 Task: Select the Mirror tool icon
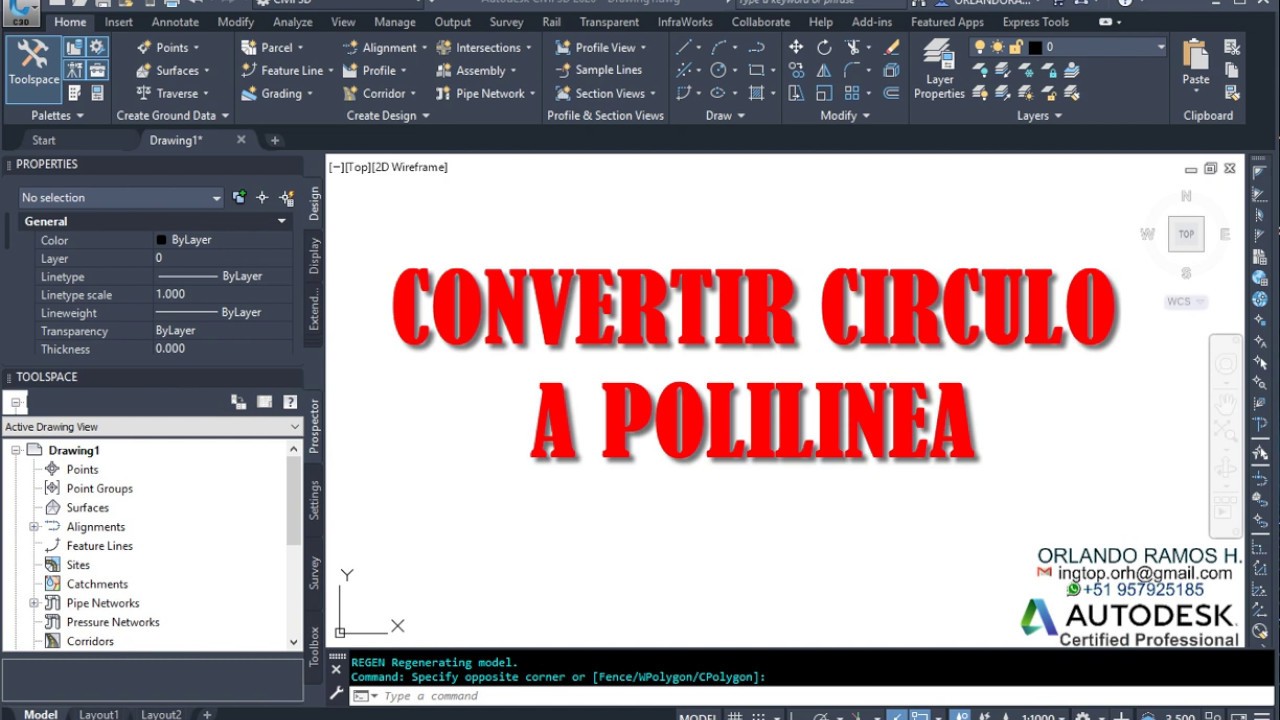(x=824, y=70)
